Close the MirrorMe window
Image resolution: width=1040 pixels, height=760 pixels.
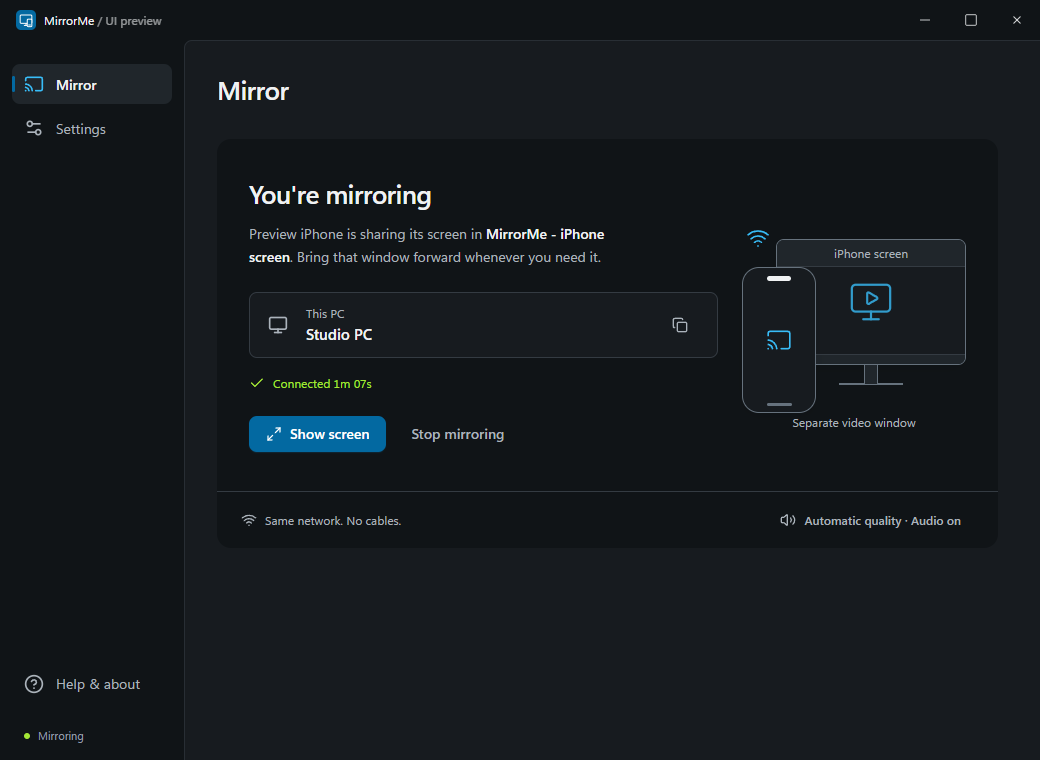1016,20
